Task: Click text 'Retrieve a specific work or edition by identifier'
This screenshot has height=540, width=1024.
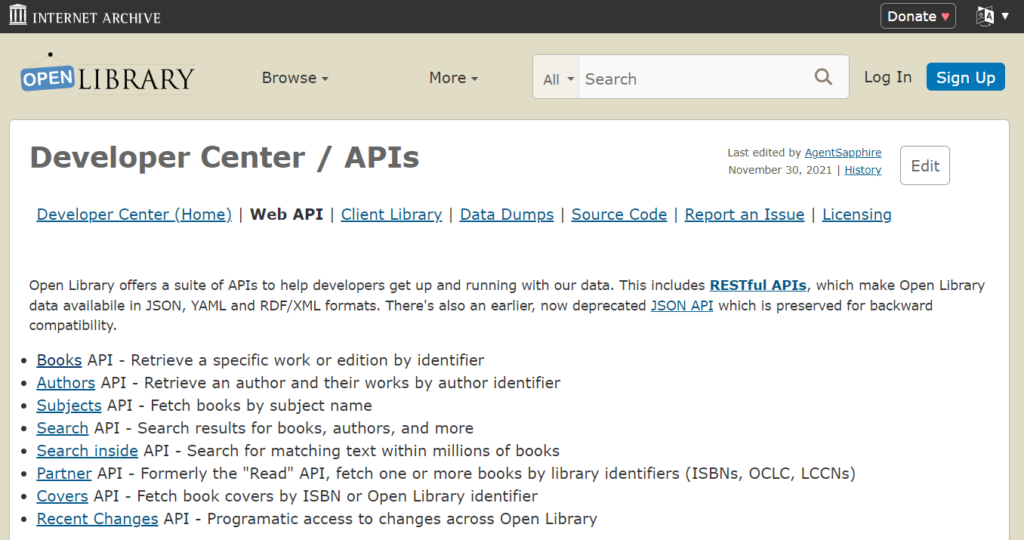Action: point(308,360)
